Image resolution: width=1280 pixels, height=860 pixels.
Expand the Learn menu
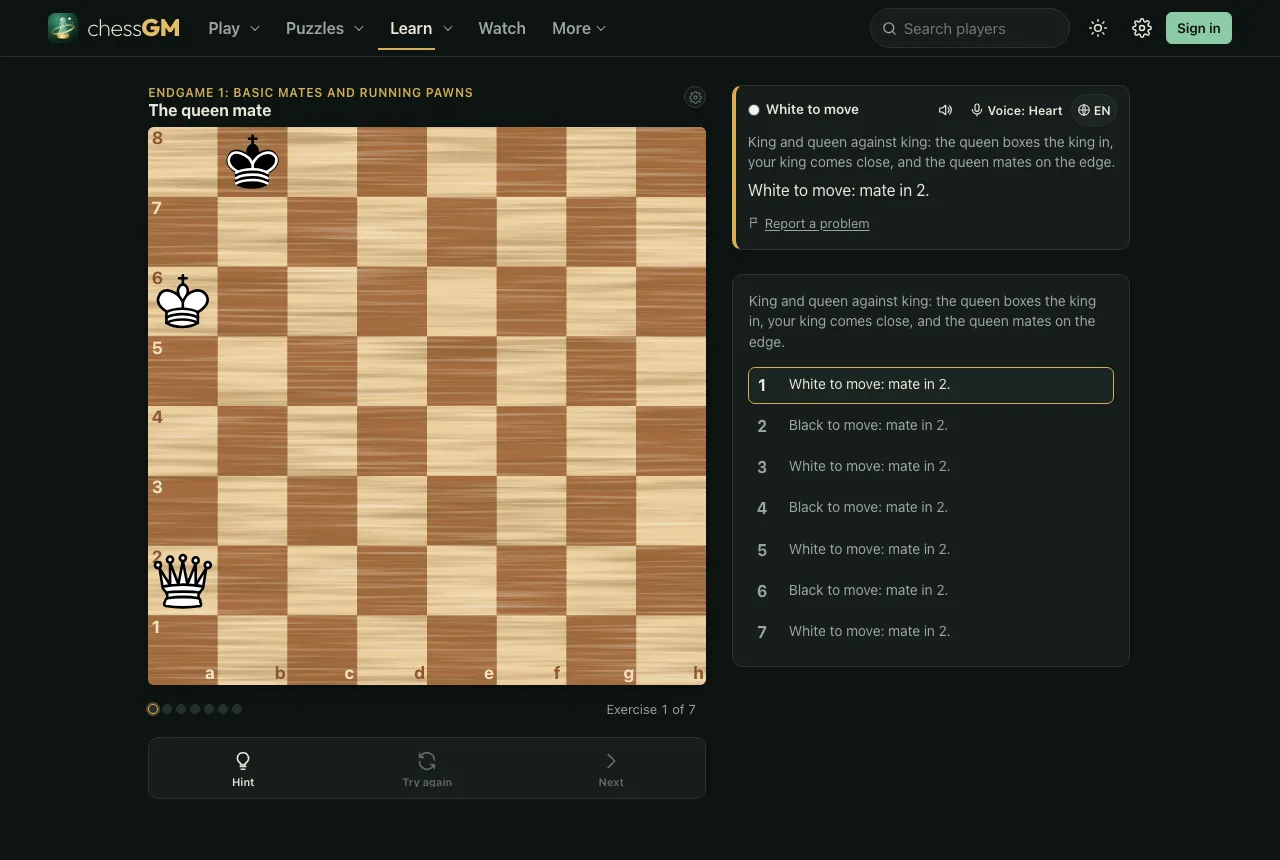pyautogui.click(x=421, y=28)
